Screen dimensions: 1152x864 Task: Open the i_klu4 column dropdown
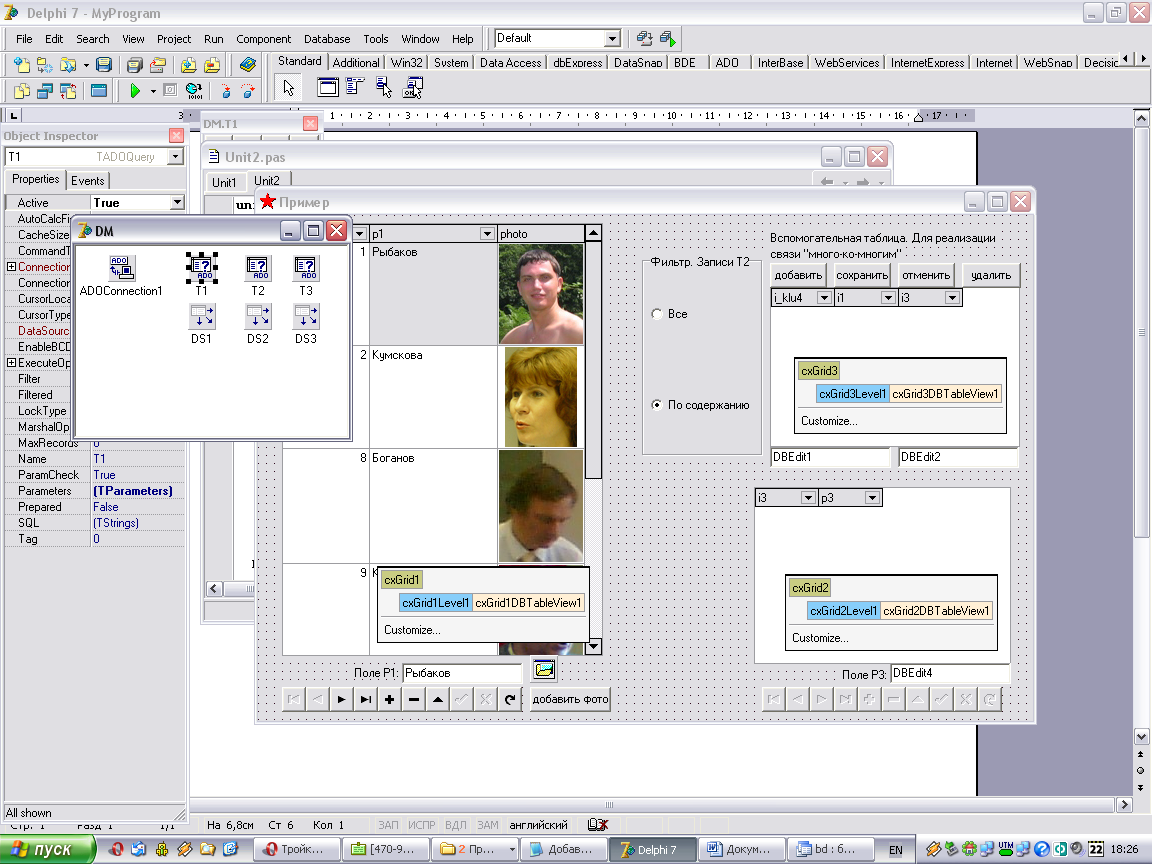pos(824,298)
